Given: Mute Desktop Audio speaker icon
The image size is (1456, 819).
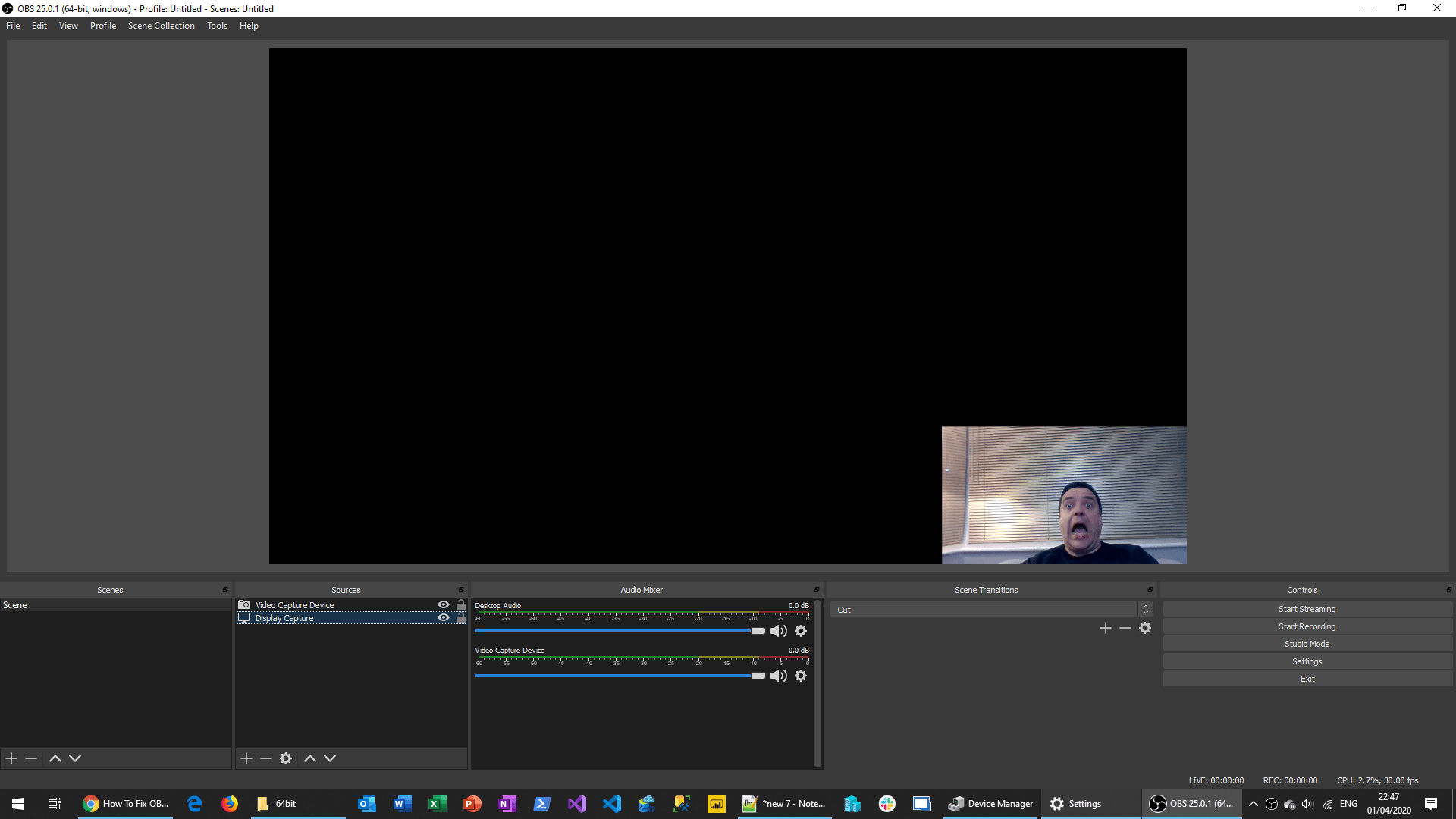Looking at the screenshot, I should pyautogui.click(x=779, y=631).
